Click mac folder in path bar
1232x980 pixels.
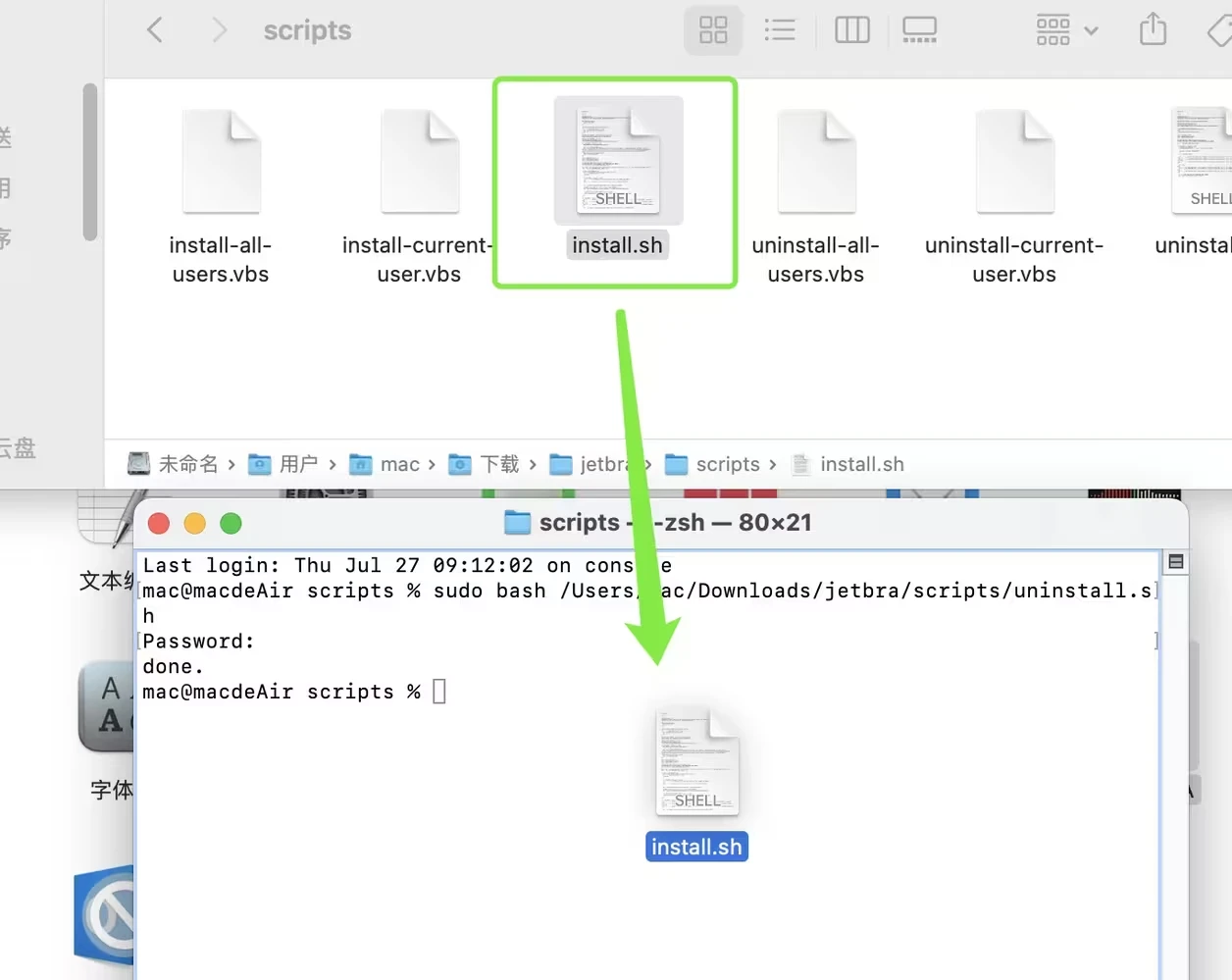(385, 464)
